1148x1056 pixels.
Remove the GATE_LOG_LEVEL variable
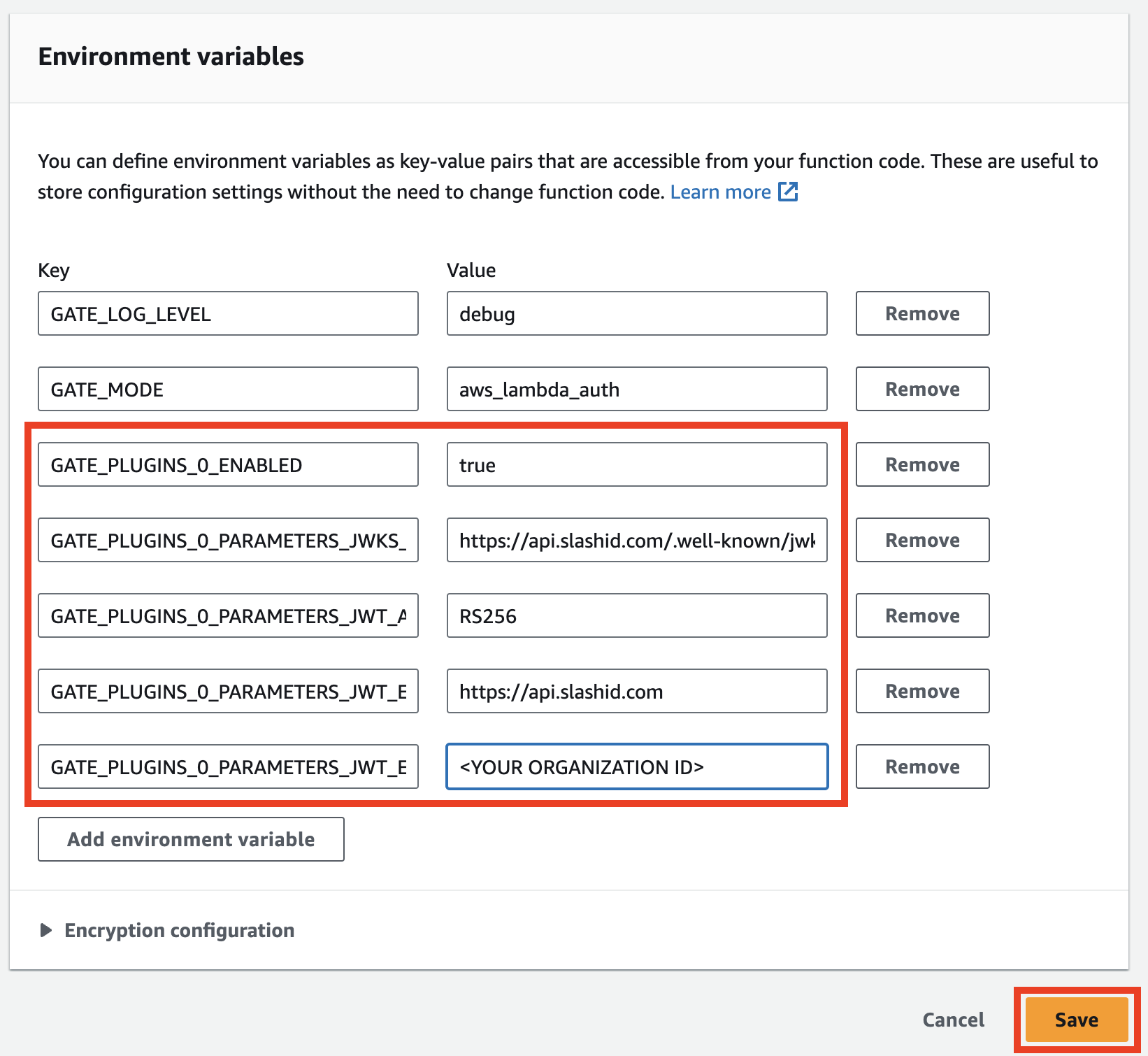[921, 313]
